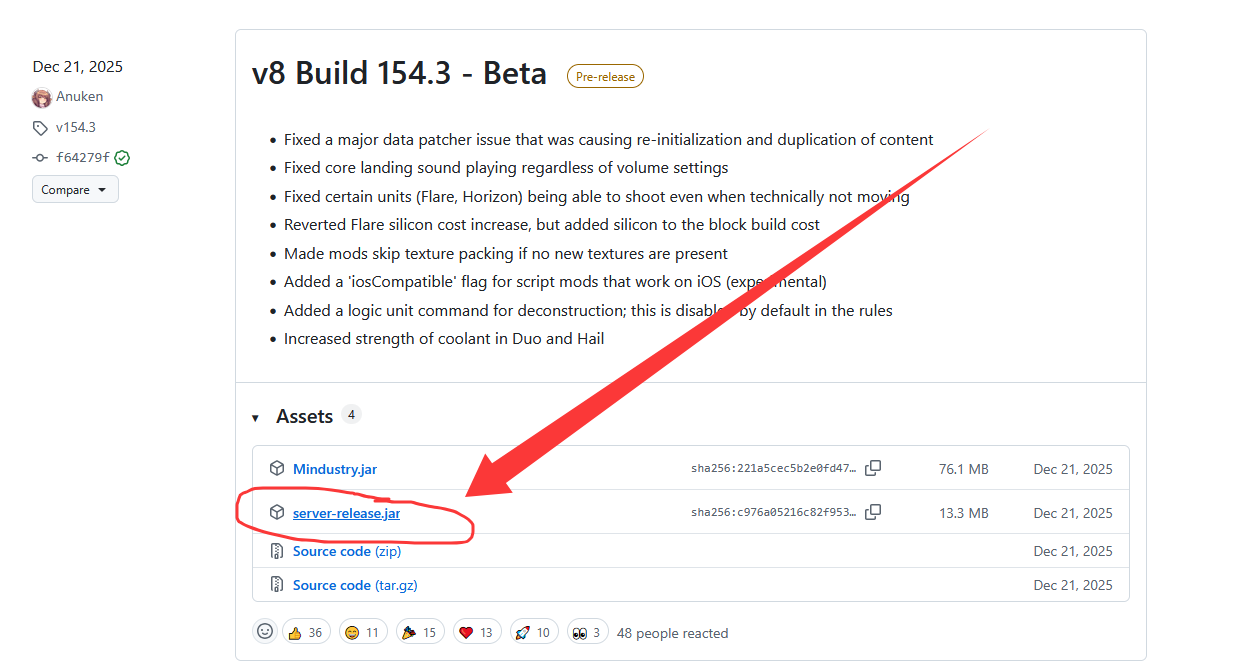The width and height of the screenshot is (1242, 670).
Task: Toggle the rocket reaction
Action: tap(532, 632)
